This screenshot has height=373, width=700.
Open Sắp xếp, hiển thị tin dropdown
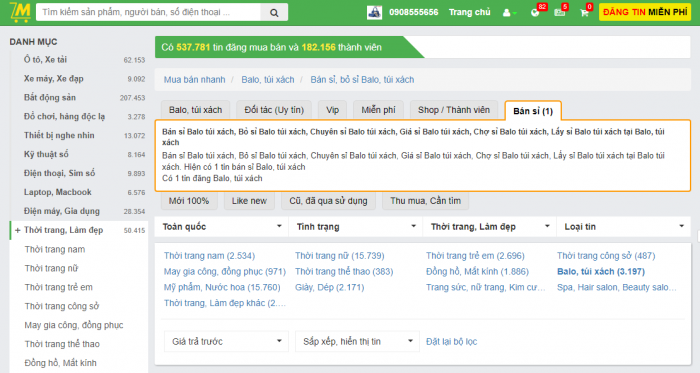tap(357, 341)
